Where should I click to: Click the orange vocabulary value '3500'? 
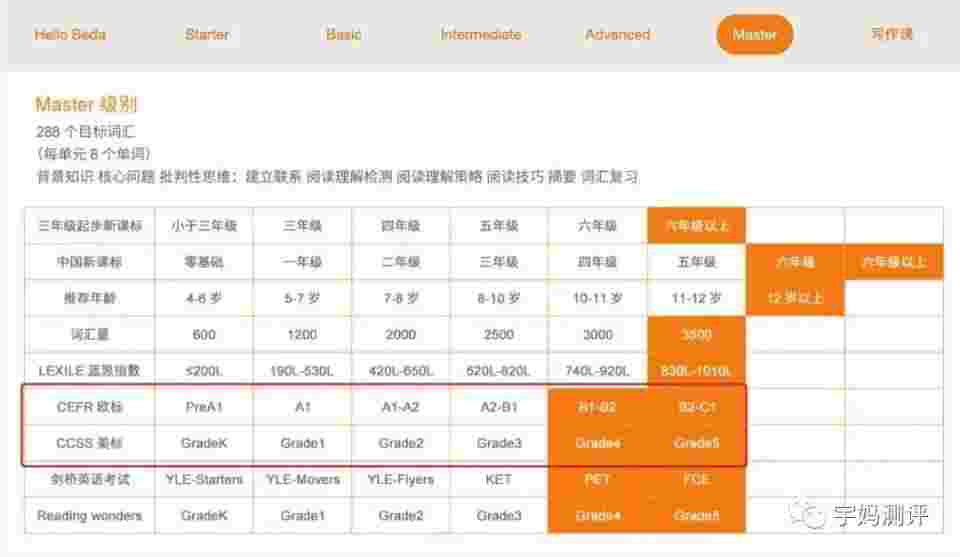[696, 334]
